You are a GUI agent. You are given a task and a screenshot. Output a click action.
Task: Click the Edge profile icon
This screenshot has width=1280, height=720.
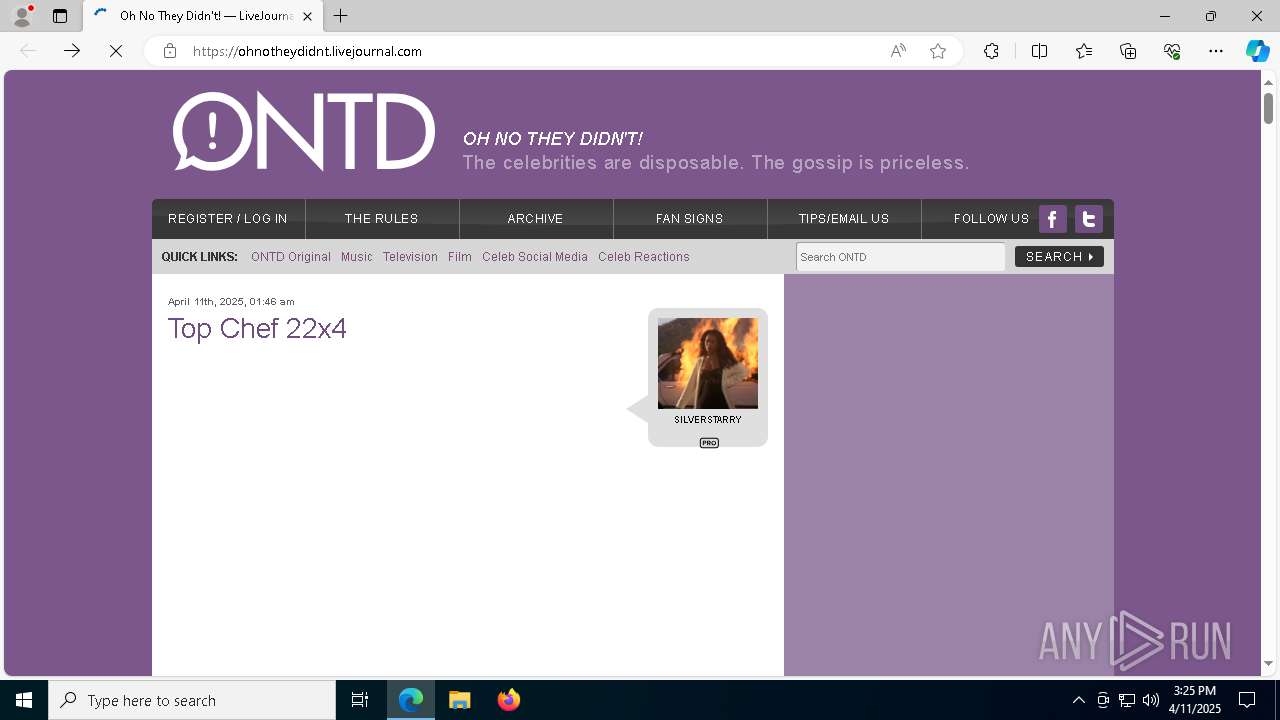click(22, 16)
